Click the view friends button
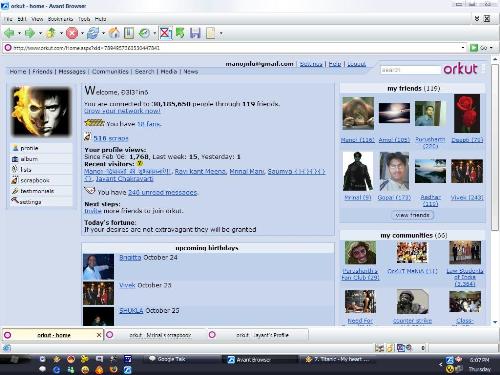Viewport: 500px width, 375px height. (x=412, y=215)
